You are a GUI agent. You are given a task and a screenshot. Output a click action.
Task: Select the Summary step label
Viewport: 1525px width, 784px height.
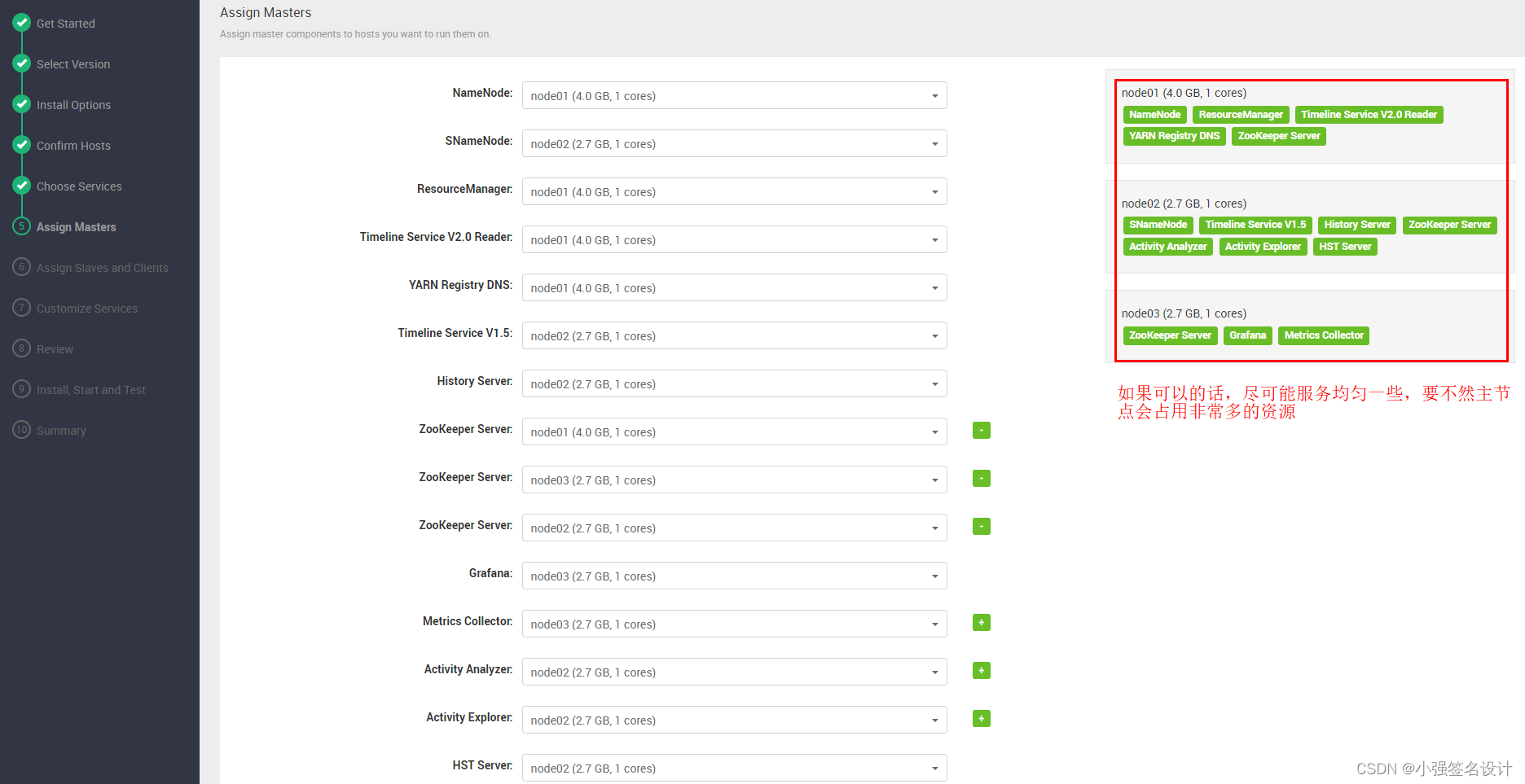coord(61,431)
